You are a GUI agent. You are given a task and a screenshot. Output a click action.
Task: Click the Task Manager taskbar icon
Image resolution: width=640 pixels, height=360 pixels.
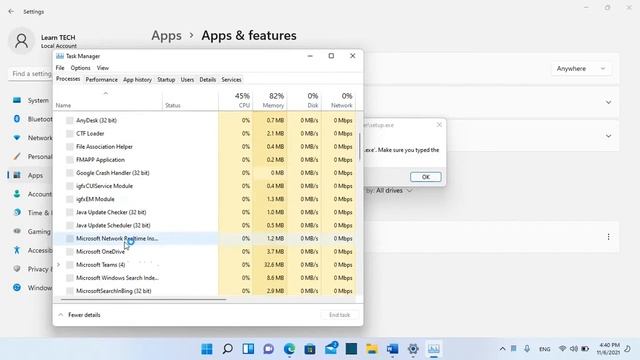[x=433, y=349]
